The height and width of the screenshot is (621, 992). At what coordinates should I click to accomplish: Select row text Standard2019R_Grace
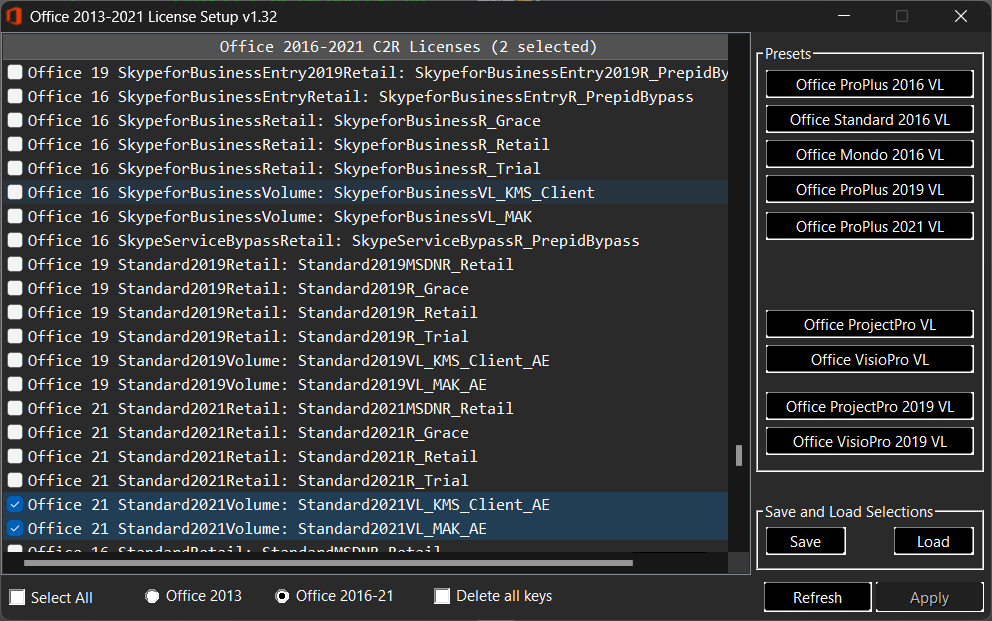(383, 288)
